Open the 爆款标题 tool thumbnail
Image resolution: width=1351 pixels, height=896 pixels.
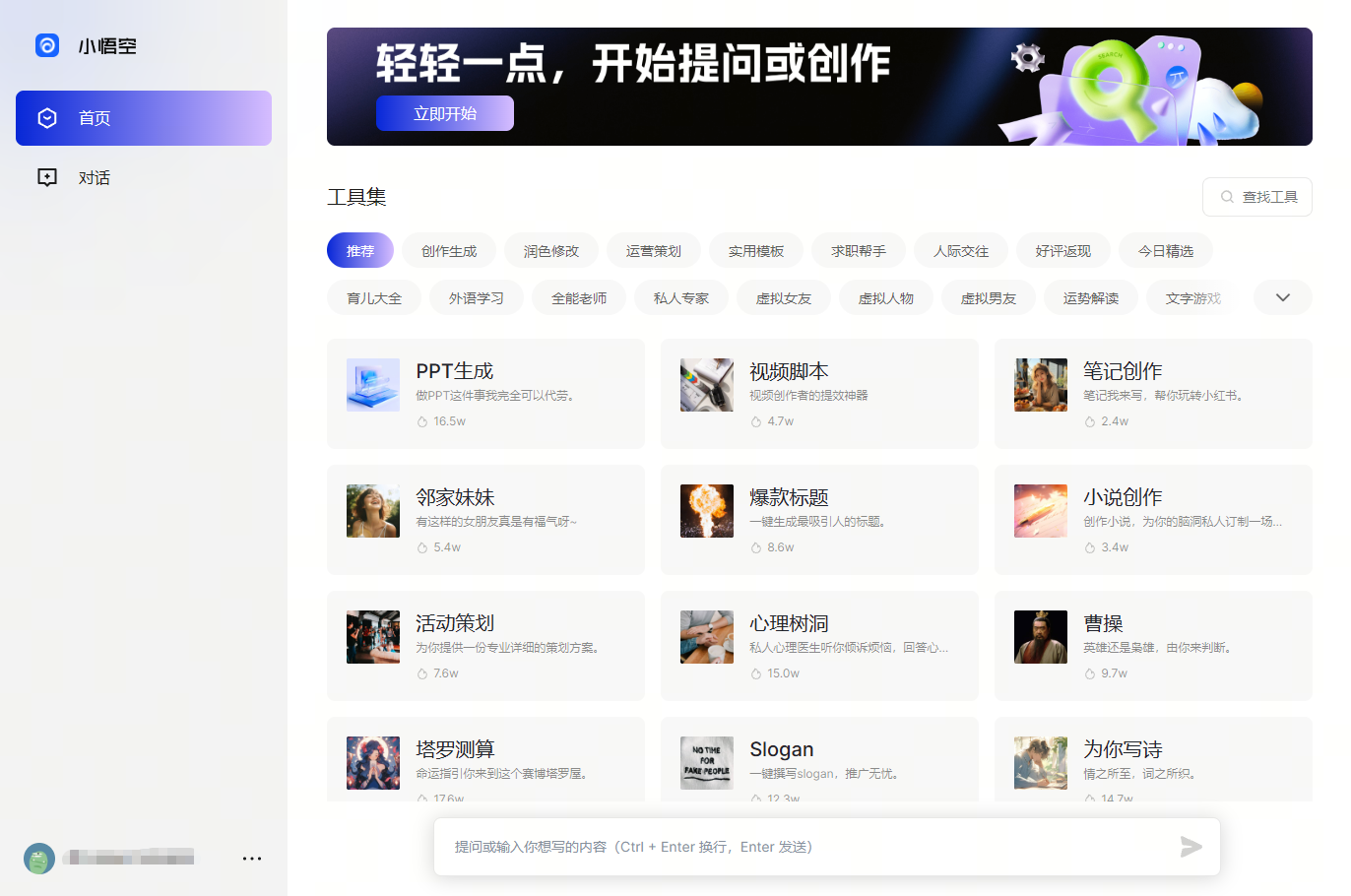707,511
